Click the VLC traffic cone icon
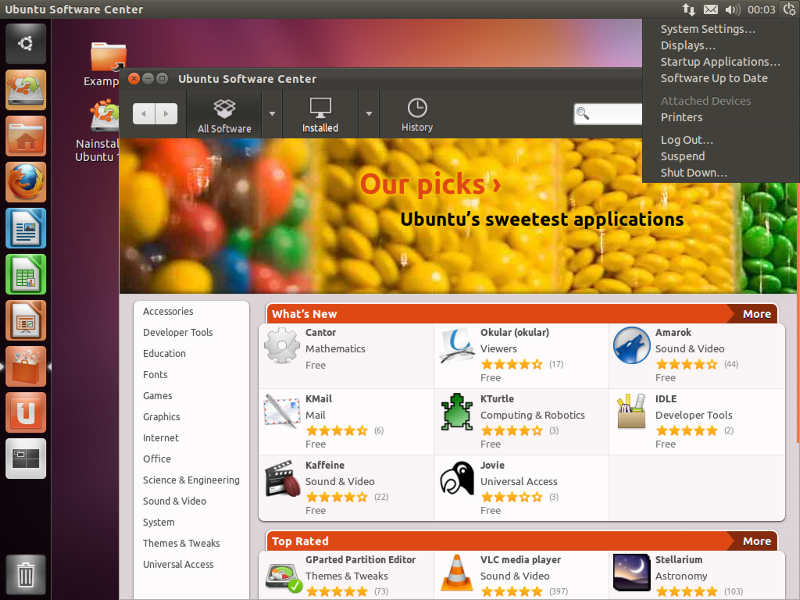This screenshot has width=800, height=600. click(457, 573)
